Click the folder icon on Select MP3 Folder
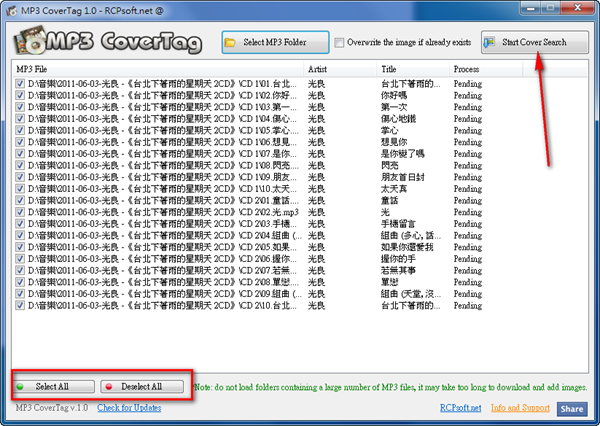This screenshot has height=426, width=600. 230,42
